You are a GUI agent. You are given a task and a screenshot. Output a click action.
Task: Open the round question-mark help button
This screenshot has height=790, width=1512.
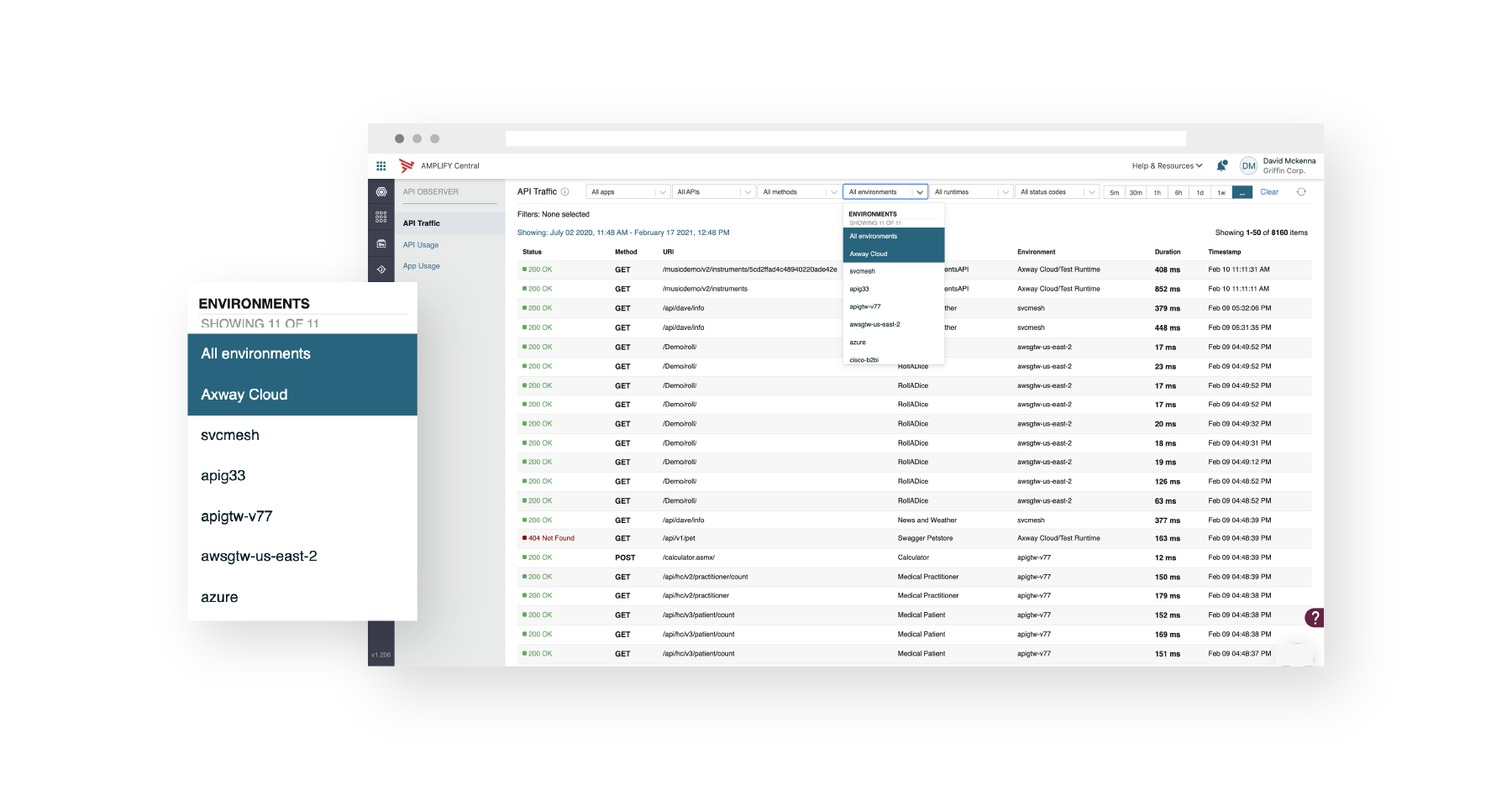(x=1315, y=618)
